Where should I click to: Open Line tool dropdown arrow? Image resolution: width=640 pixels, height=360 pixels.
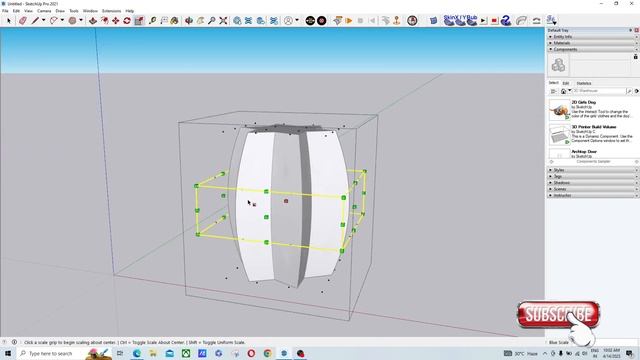click(43, 20)
